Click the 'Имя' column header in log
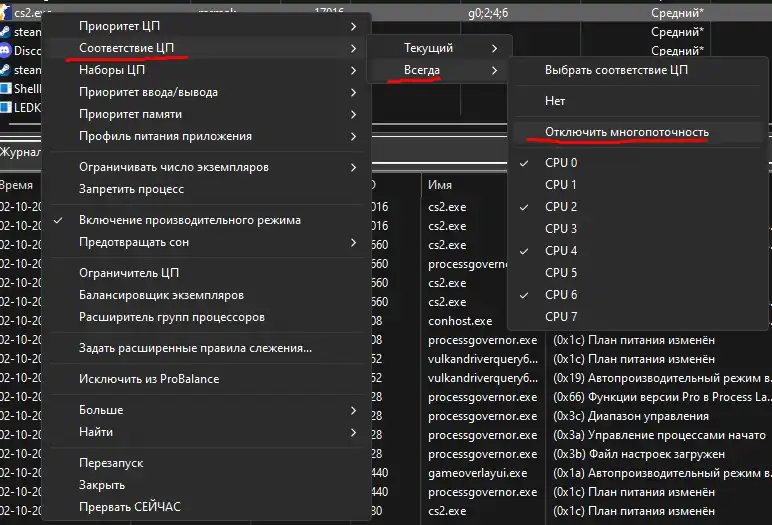 pyautogui.click(x=440, y=185)
